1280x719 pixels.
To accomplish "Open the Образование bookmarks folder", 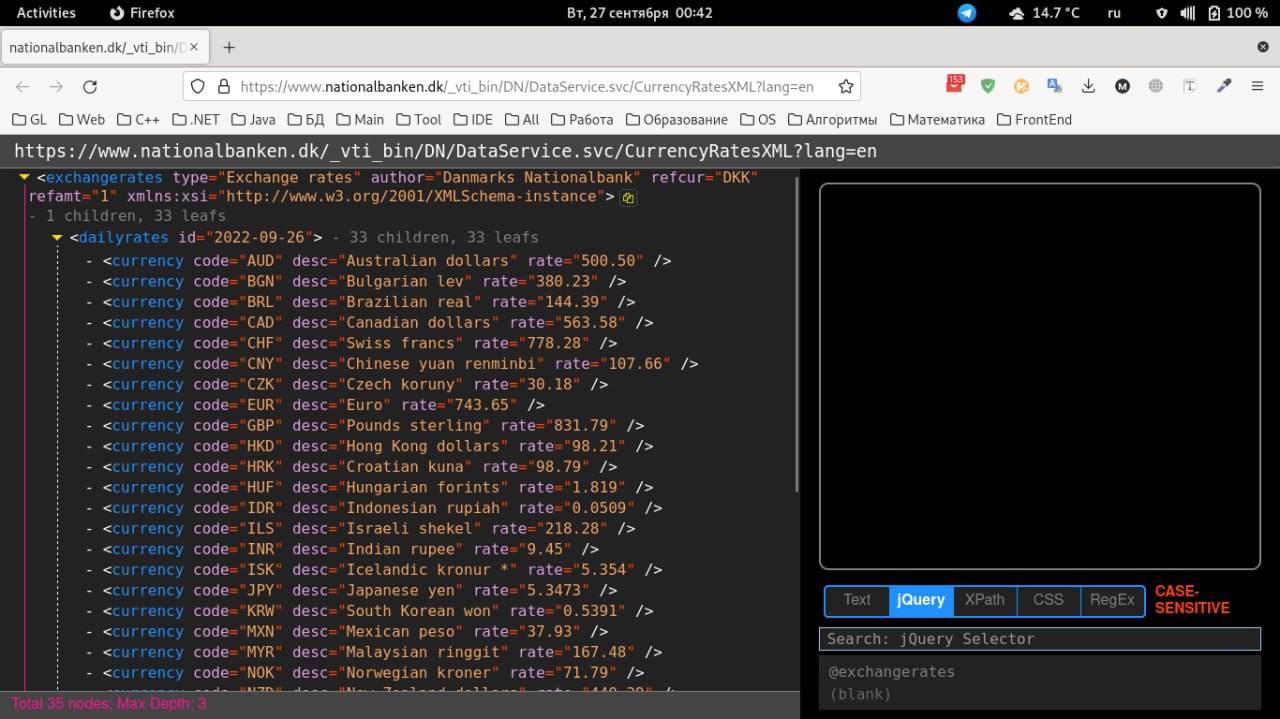I will (x=677, y=119).
